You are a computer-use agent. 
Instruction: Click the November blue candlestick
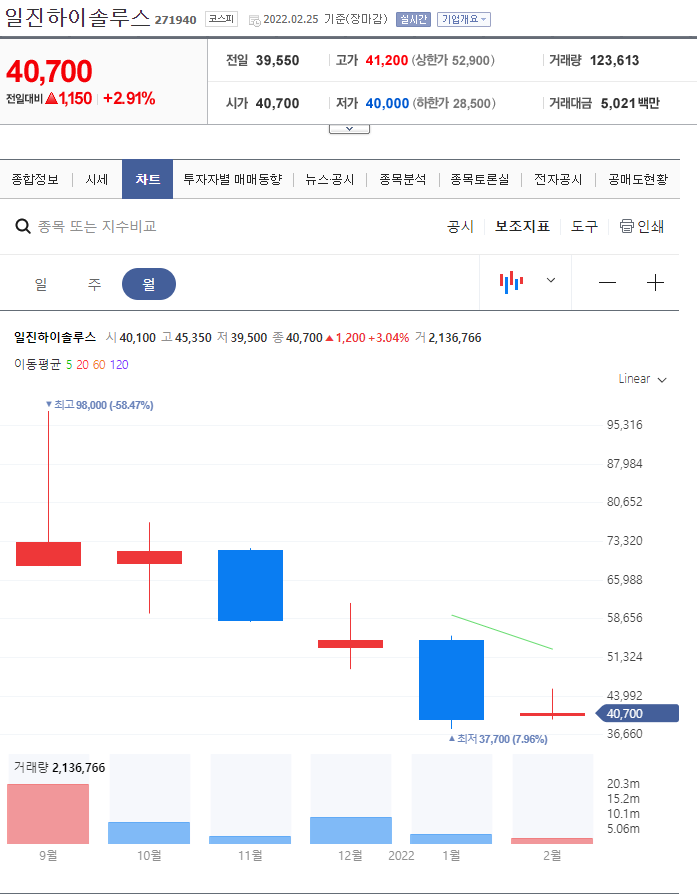pyautogui.click(x=250, y=585)
